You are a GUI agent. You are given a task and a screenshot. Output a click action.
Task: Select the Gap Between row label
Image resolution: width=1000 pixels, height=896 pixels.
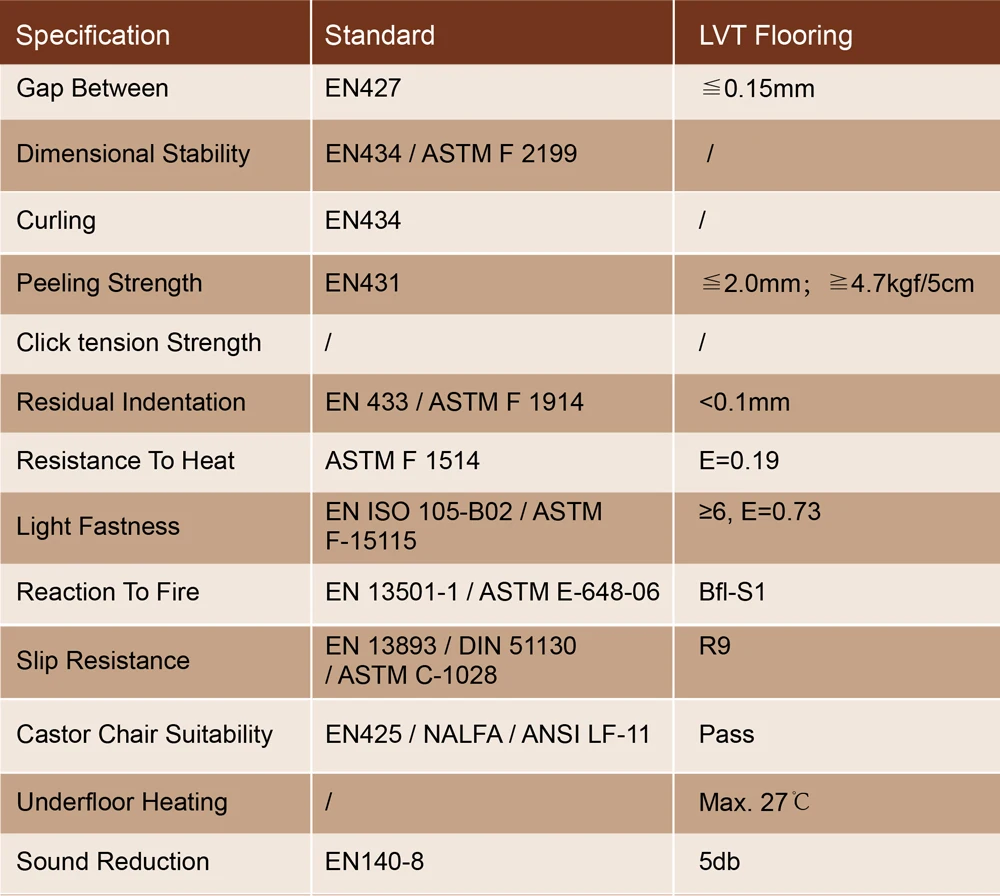(92, 88)
